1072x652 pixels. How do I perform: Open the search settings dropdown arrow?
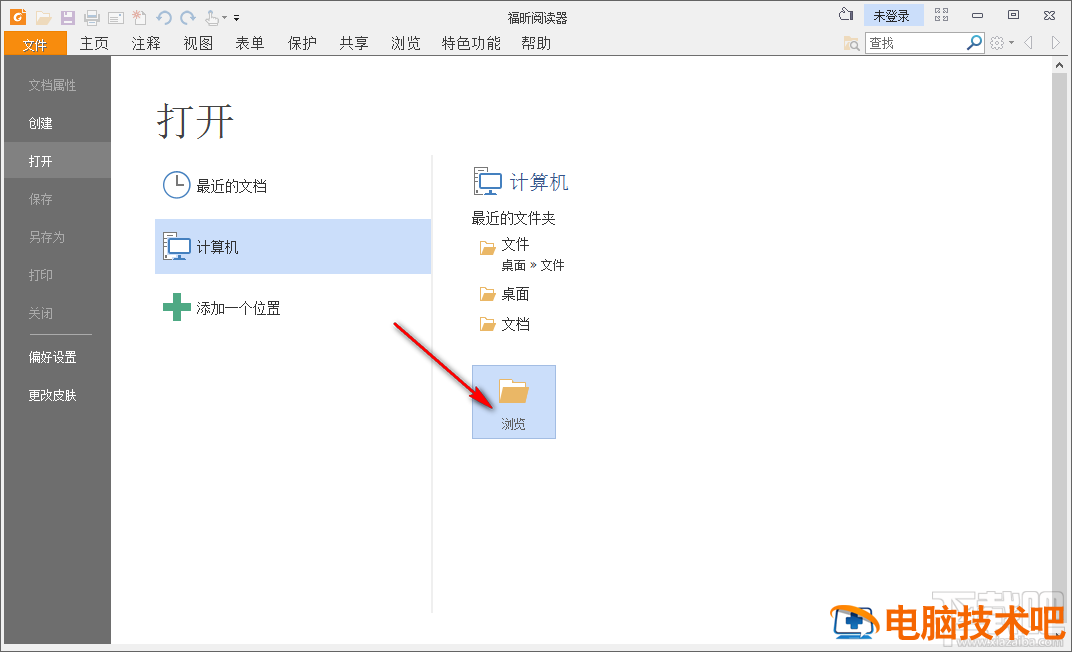coord(1011,43)
